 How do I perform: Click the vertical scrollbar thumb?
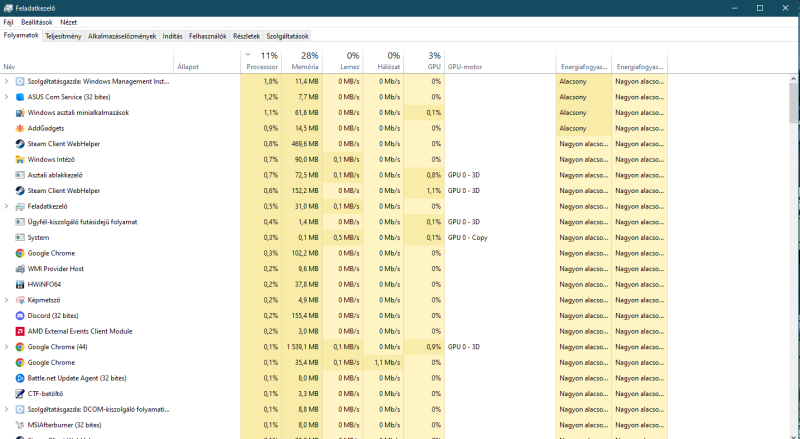pos(793,103)
